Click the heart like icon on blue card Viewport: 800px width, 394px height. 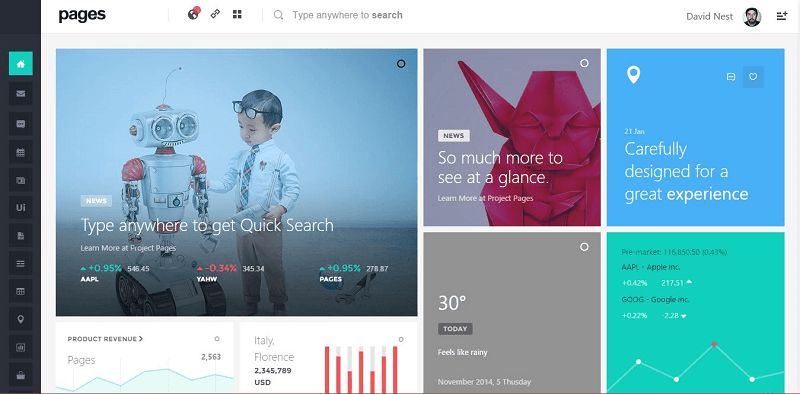click(753, 77)
